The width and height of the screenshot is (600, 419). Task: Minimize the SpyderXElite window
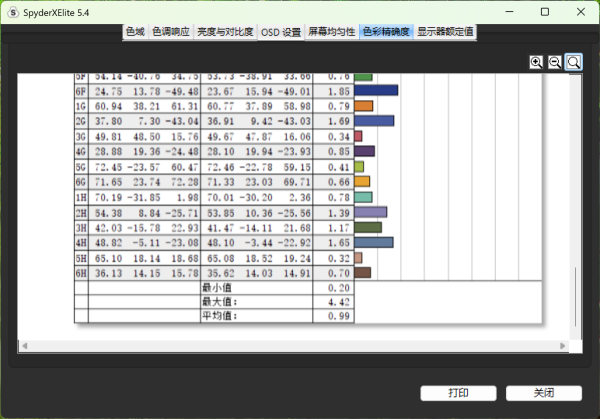click(x=509, y=12)
